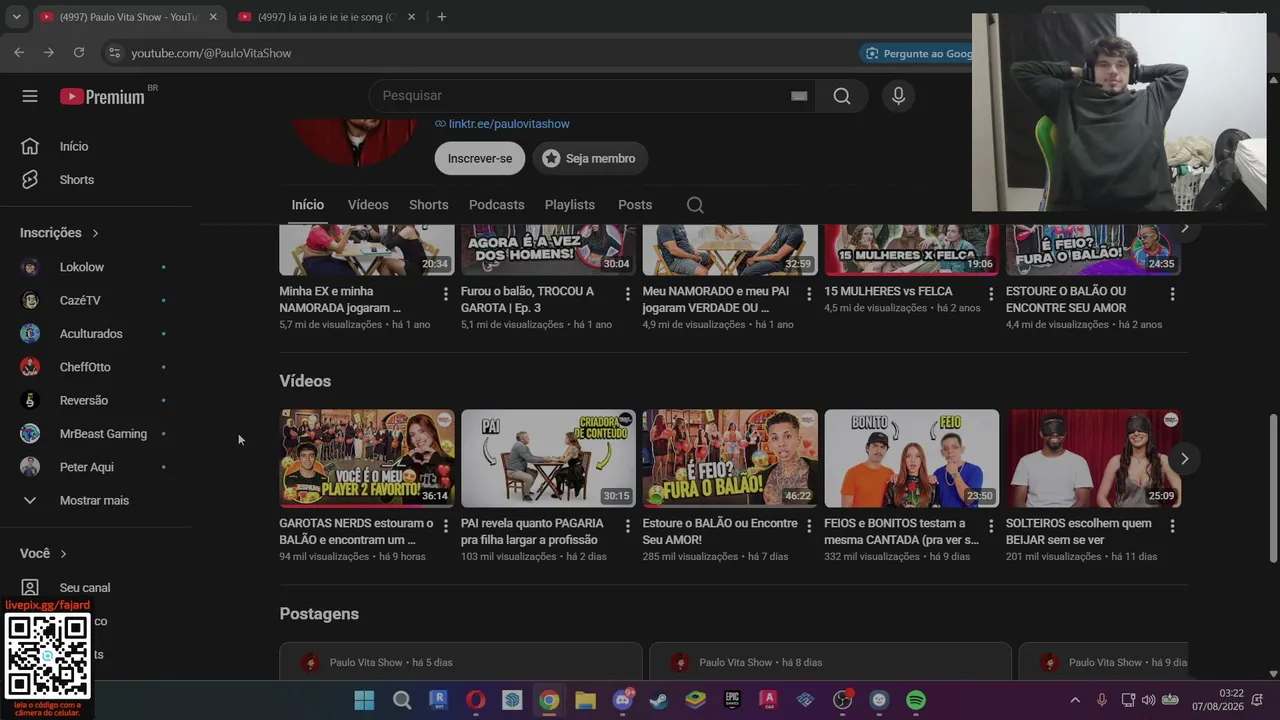The width and height of the screenshot is (1280, 720).
Task: Show hidden system tray icons
Action: (1075, 700)
